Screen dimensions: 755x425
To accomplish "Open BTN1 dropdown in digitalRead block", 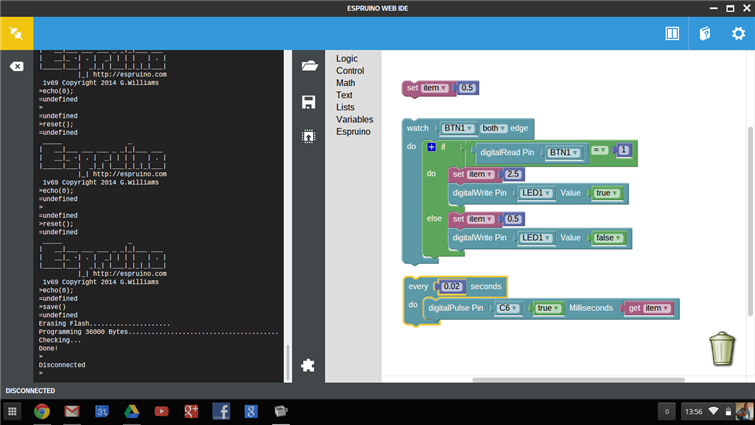I will (x=564, y=153).
